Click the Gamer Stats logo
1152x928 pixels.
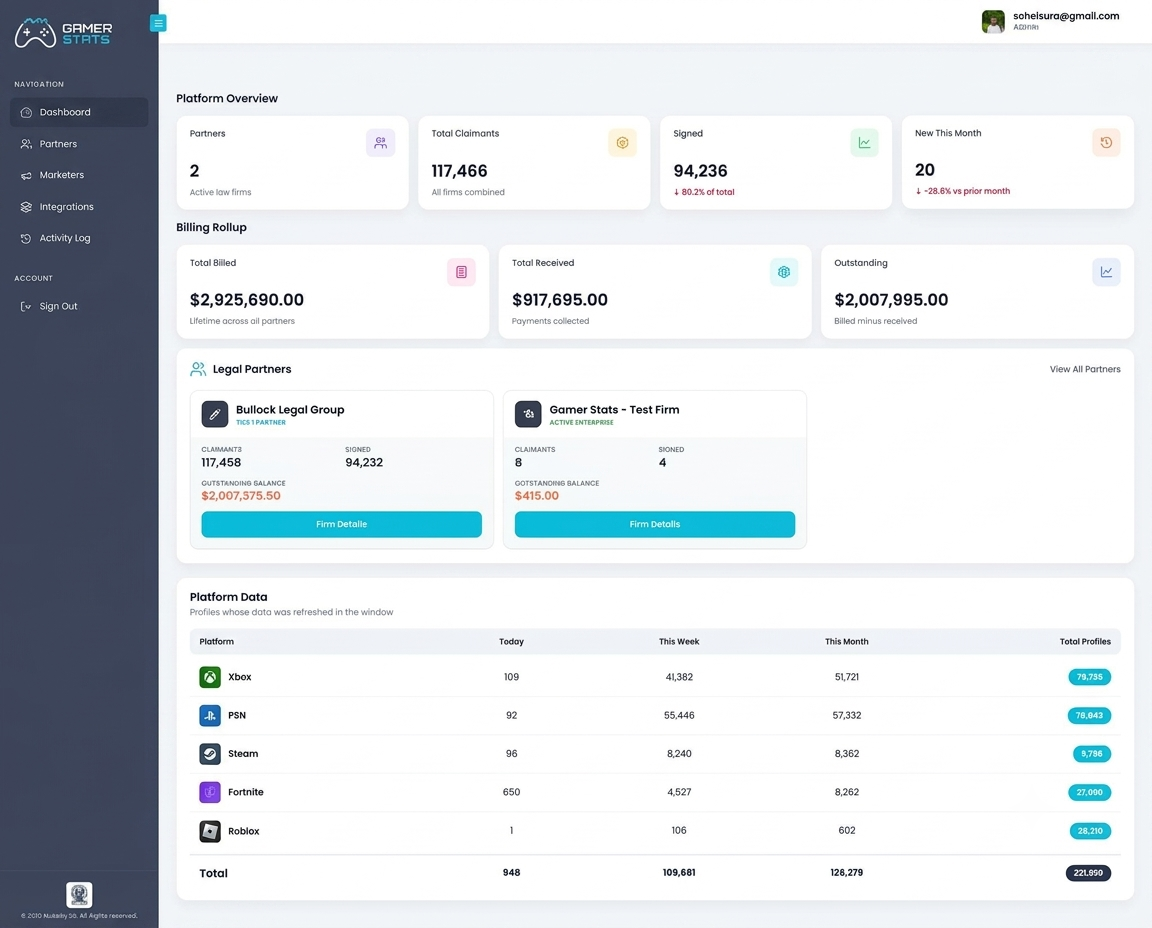pos(64,33)
